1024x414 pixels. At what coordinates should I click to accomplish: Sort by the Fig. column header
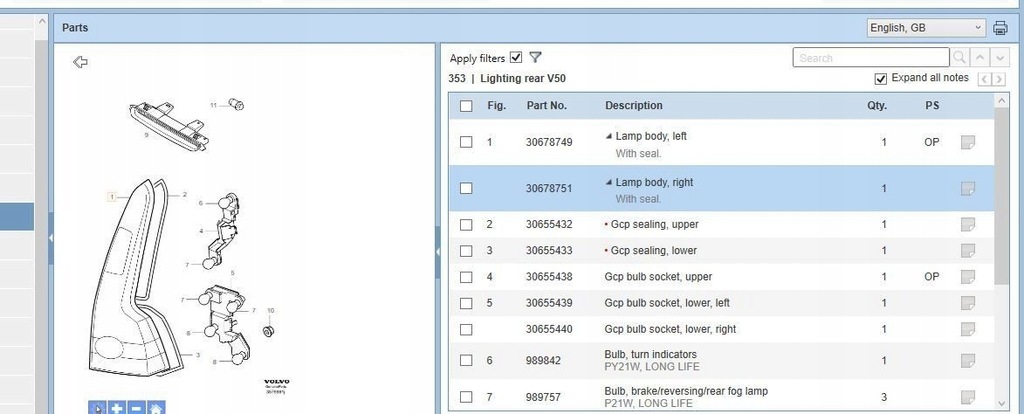[497, 105]
